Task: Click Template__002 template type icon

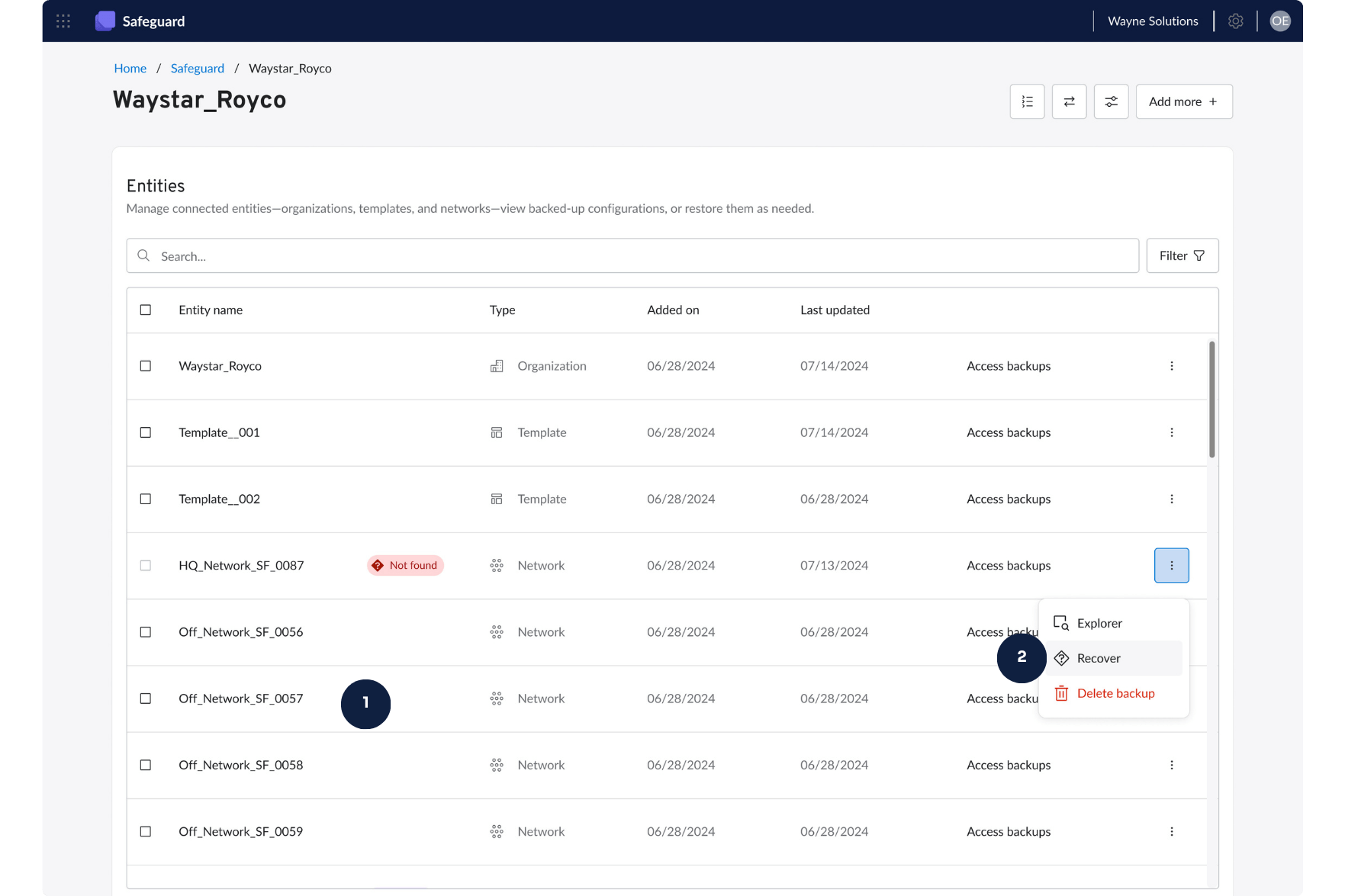Action: [x=497, y=499]
